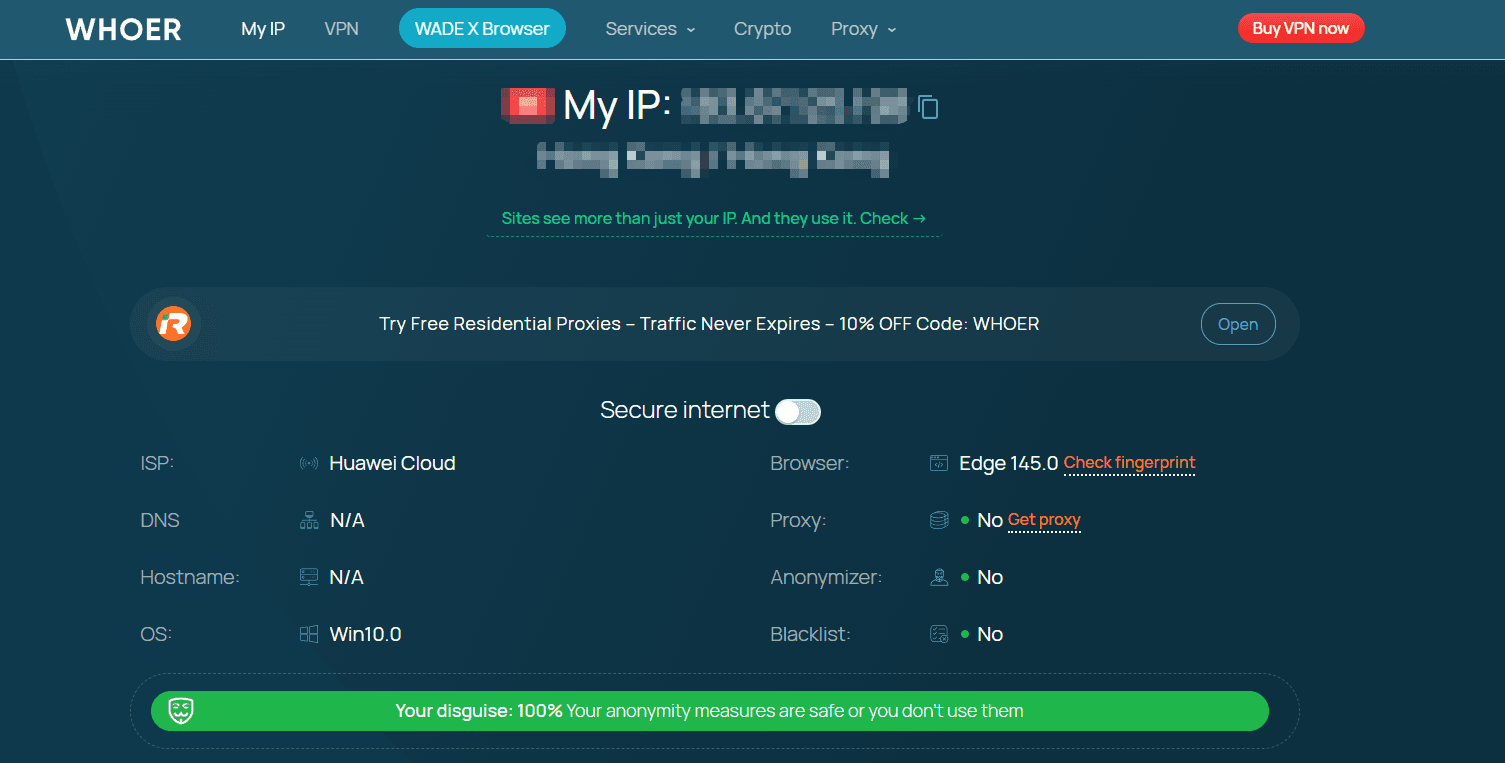
Task: Click the copy IP address icon
Action: 928,107
